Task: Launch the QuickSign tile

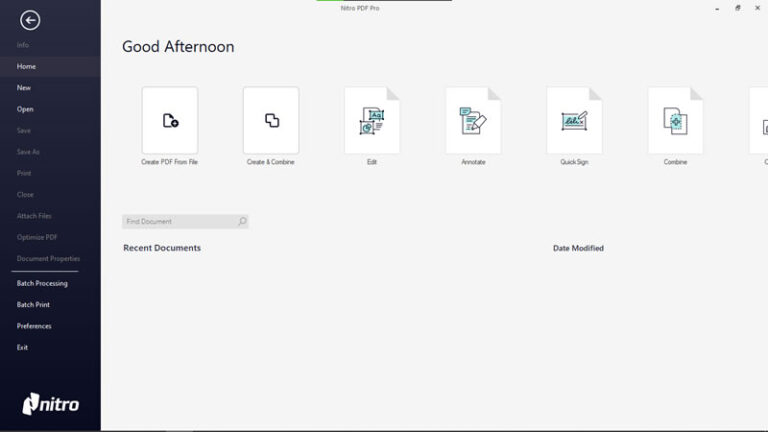Action: pyautogui.click(x=574, y=121)
